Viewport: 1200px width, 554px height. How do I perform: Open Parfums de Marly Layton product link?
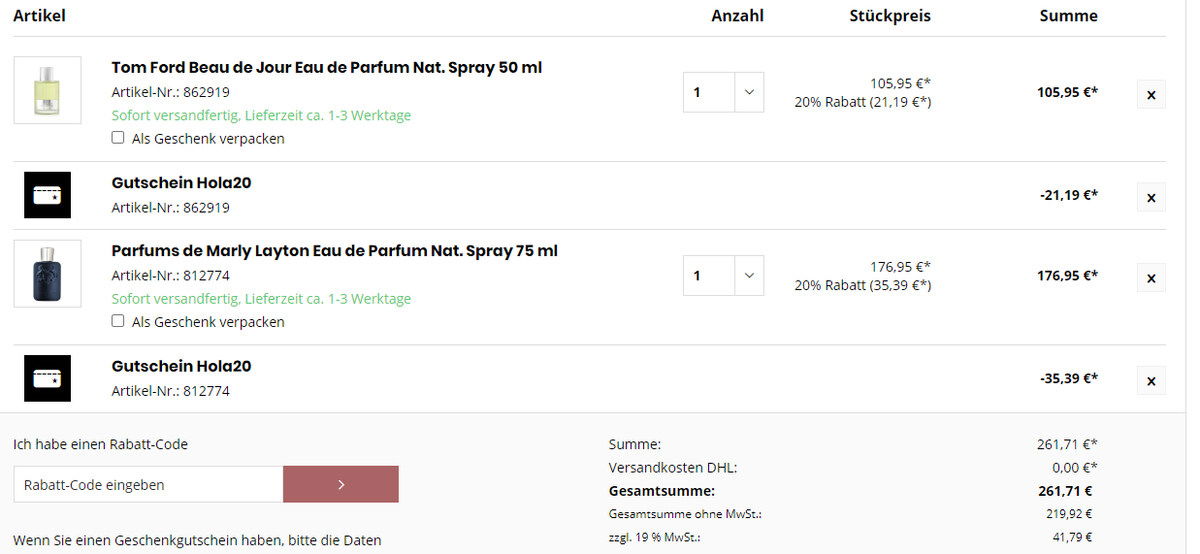coord(335,251)
